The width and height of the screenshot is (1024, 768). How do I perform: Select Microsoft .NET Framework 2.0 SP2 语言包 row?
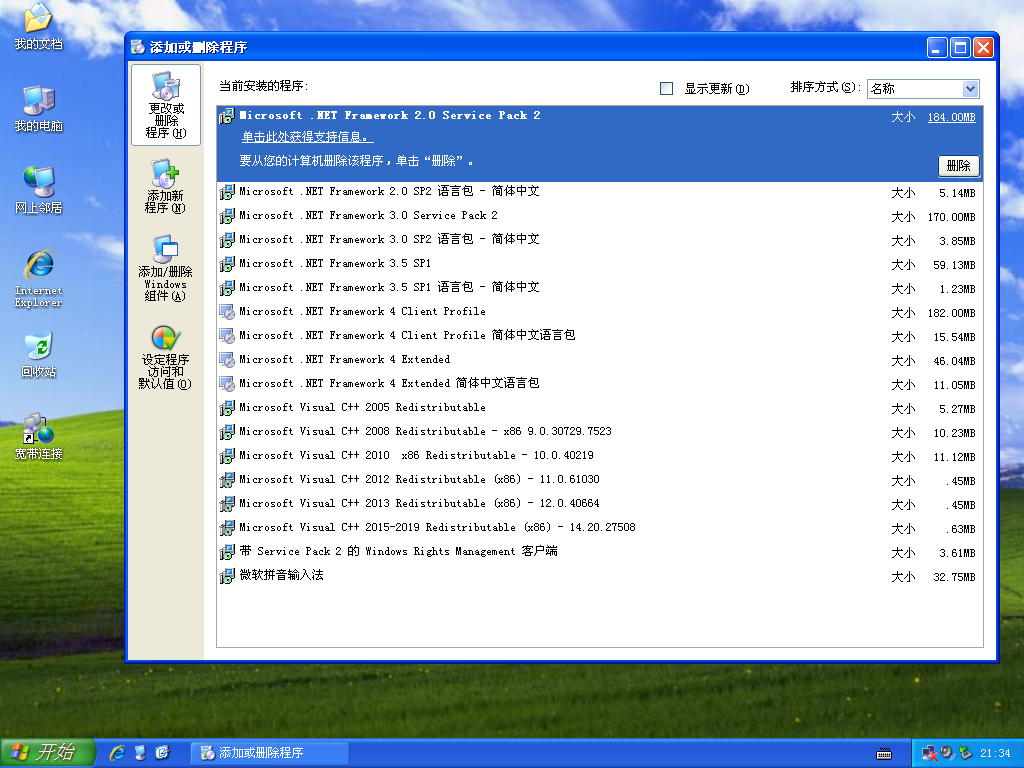pos(600,192)
